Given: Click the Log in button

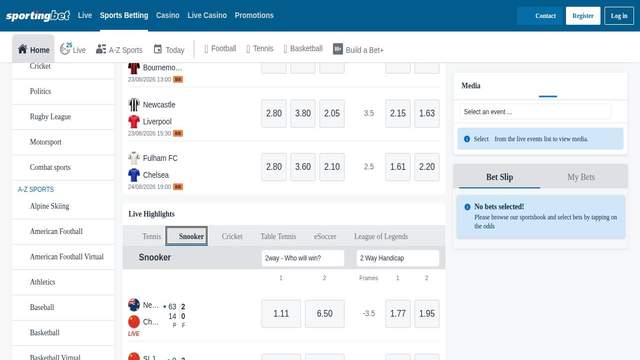Looking at the screenshot, I should [619, 16].
